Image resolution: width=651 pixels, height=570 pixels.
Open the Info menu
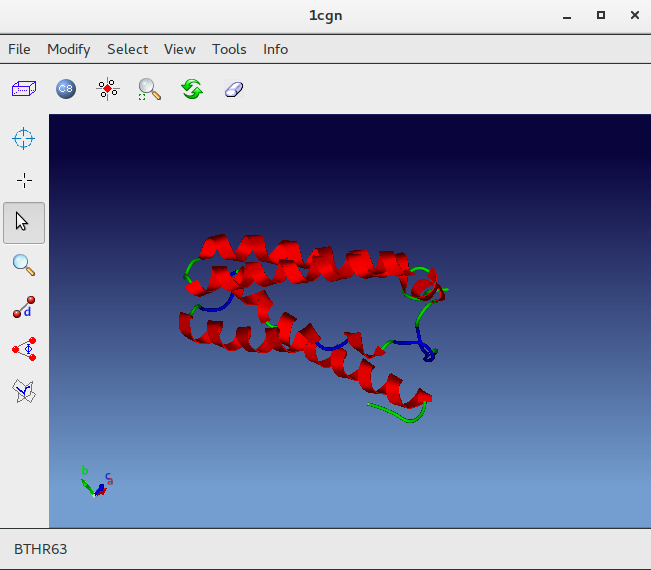pos(275,49)
